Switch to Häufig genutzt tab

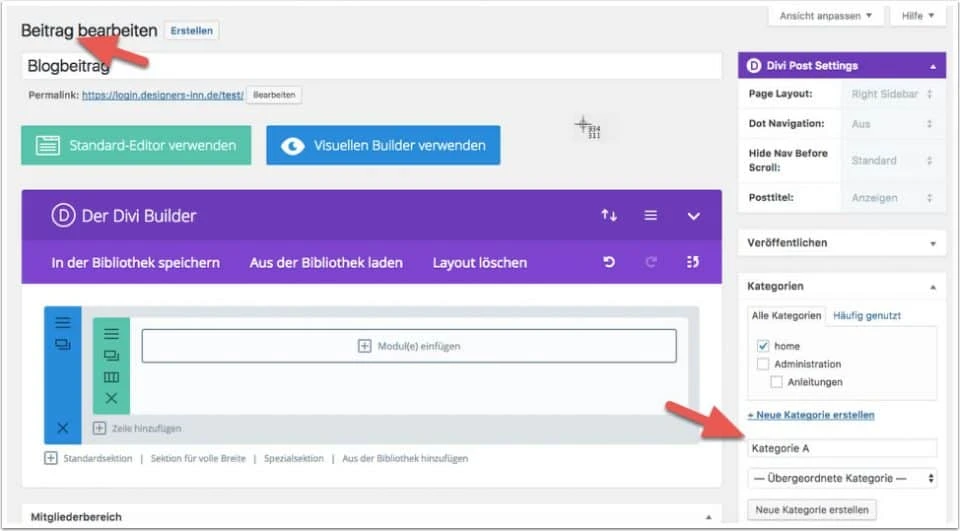pyautogui.click(x=867, y=315)
